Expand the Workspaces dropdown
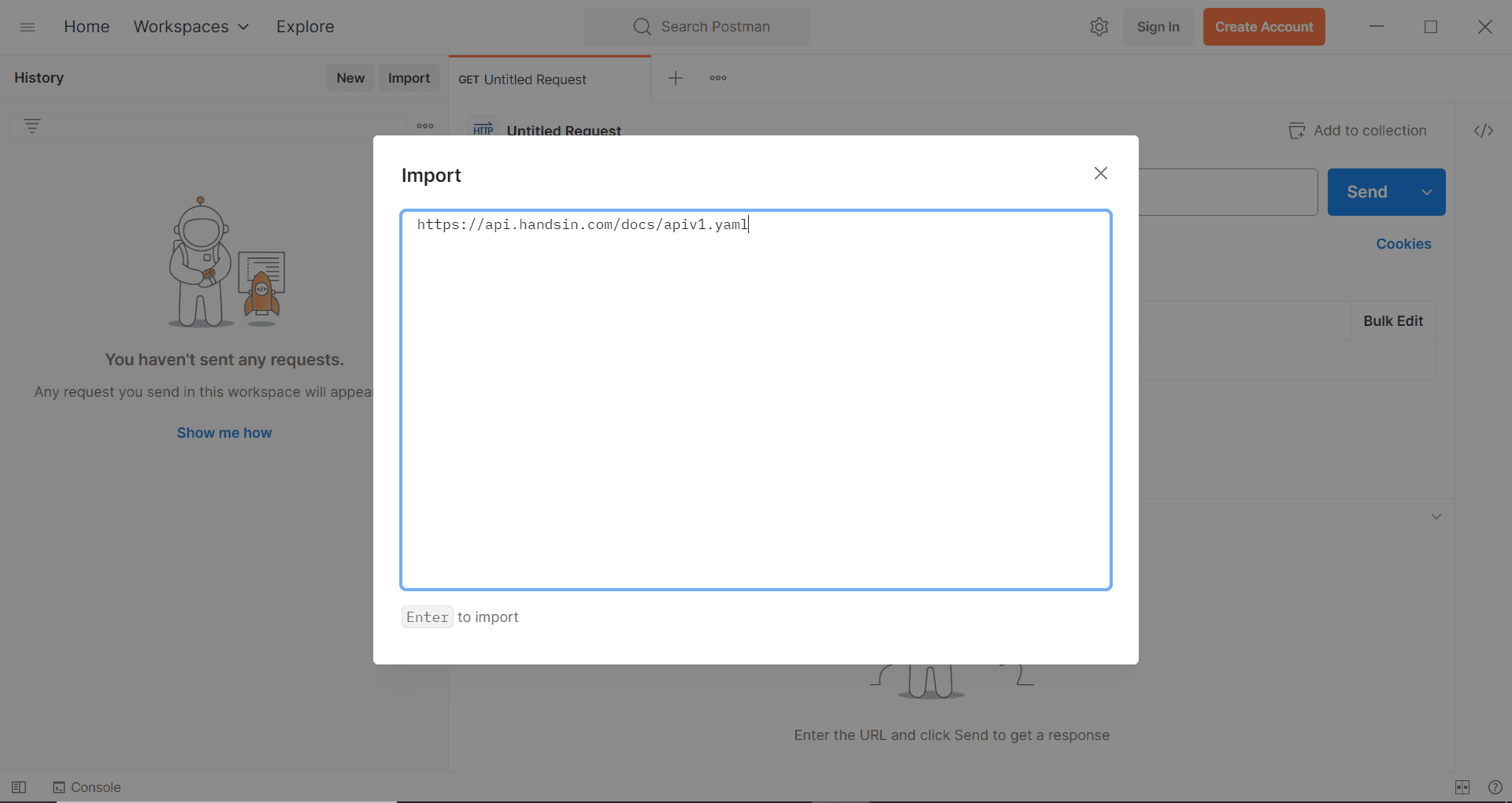Image resolution: width=1512 pixels, height=803 pixels. click(x=191, y=27)
